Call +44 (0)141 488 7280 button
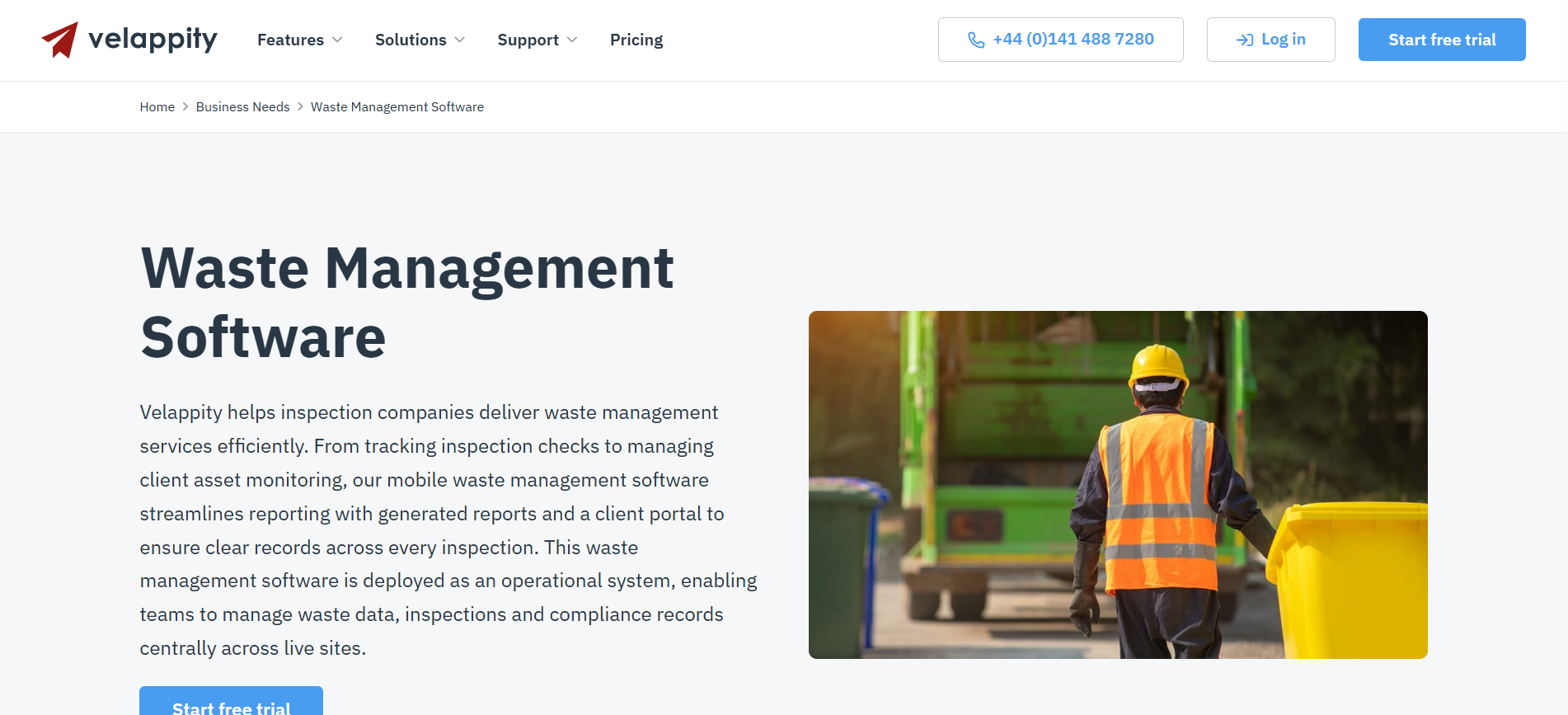1568x715 pixels. (1061, 40)
